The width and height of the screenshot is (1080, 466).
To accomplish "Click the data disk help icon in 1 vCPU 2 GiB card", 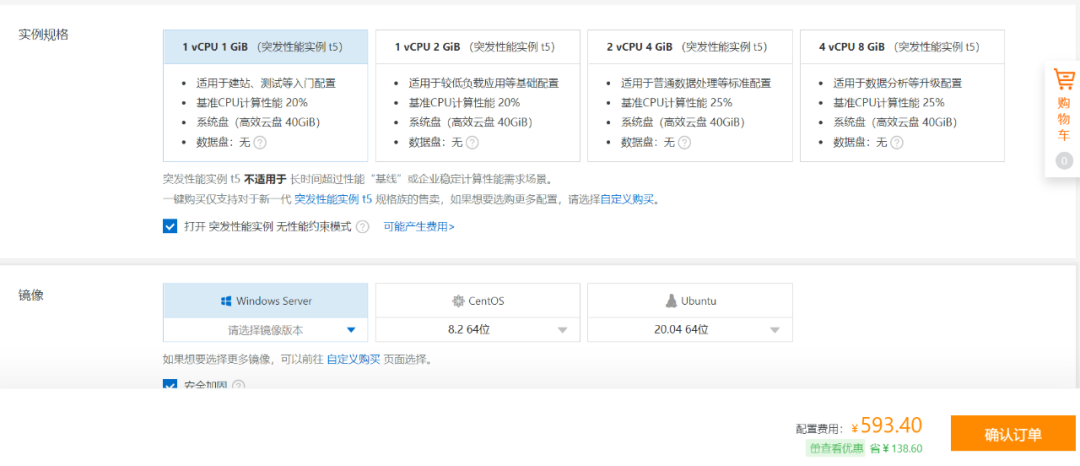I will click(472, 142).
